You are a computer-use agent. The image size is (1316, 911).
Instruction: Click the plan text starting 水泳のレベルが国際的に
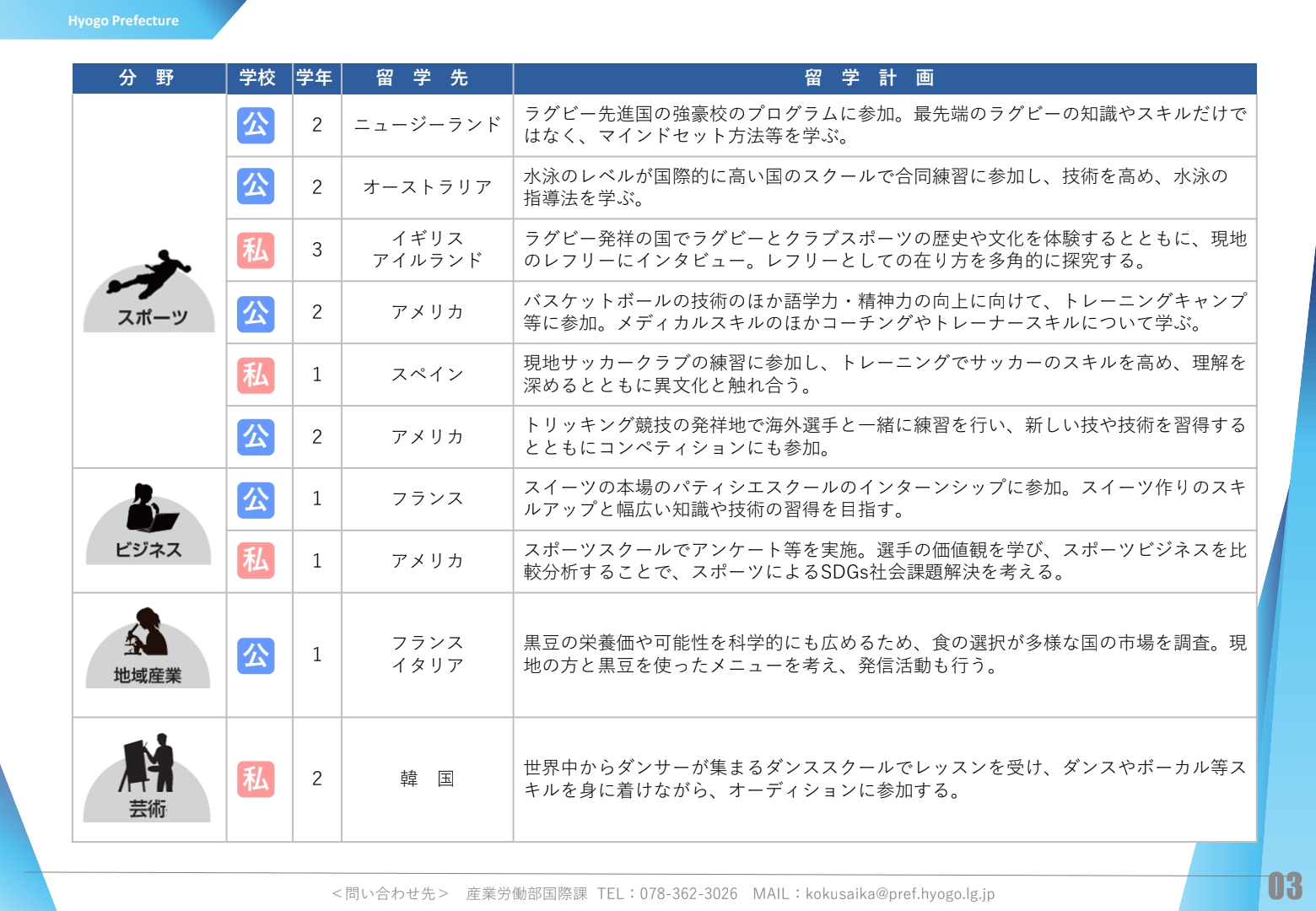point(876,187)
